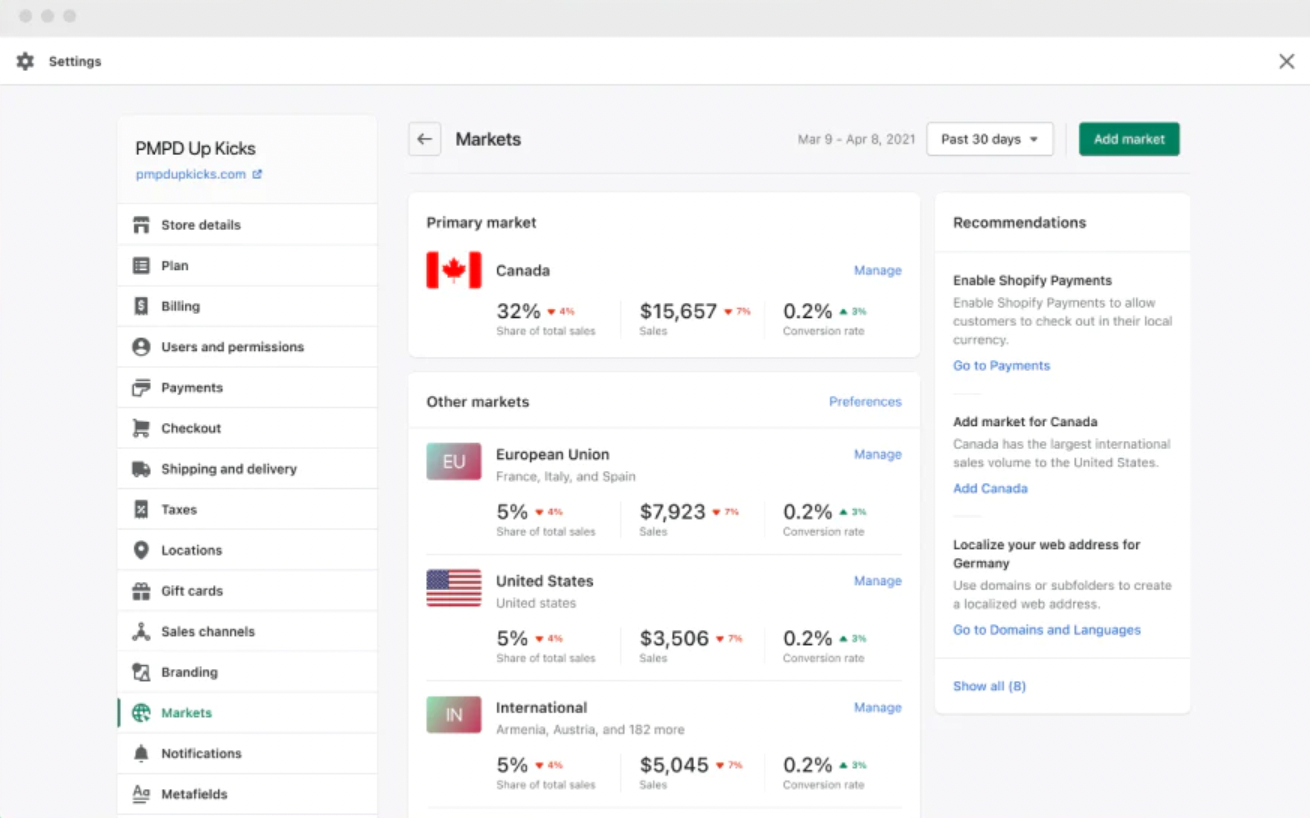Image resolution: width=1310 pixels, height=818 pixels.
Task: Open the Past 30 days dropdown
Action: [990, 139]
